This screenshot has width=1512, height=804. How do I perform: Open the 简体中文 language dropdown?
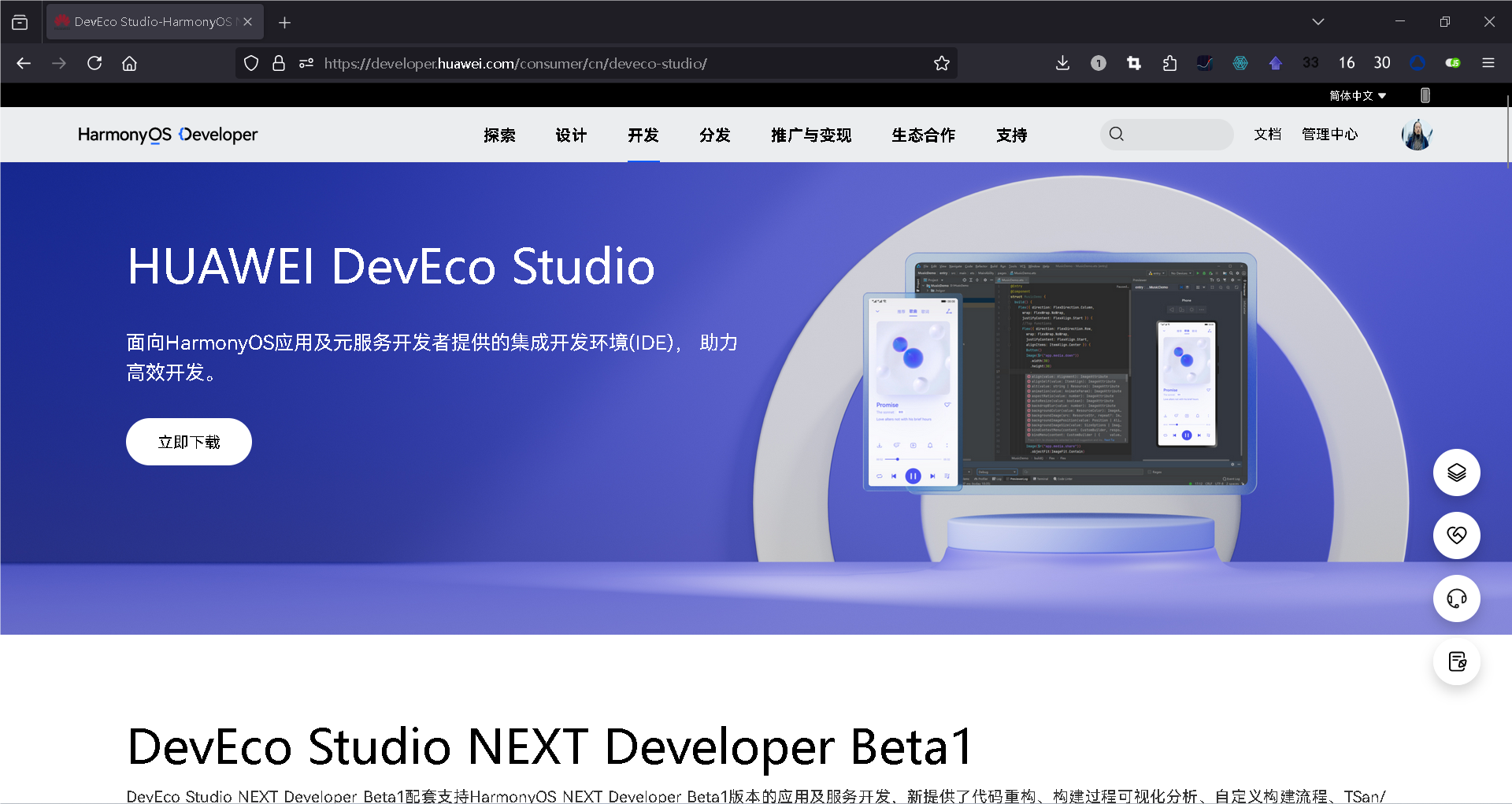(x=1353, y=95)
